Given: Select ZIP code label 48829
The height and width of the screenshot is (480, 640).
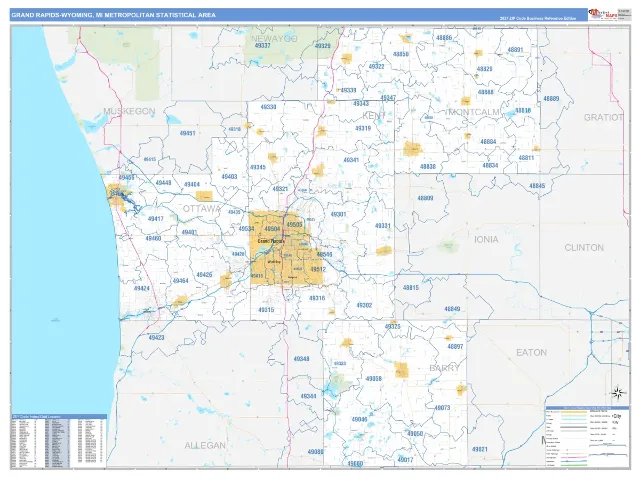Looking at the screenshot, I should (484, 69).
